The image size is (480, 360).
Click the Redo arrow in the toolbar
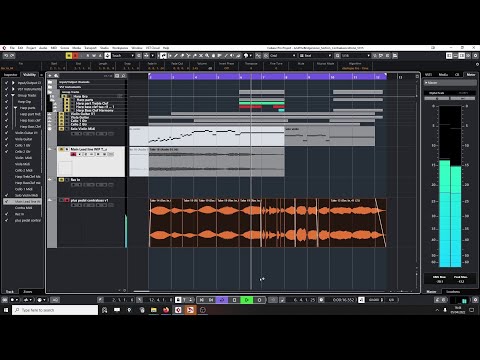point(12,56)
